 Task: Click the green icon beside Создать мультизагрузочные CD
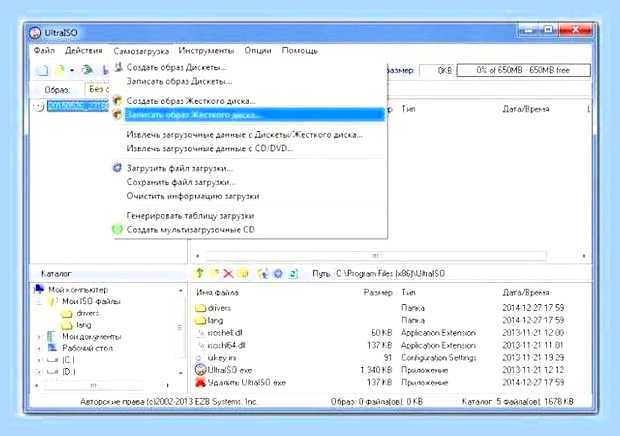point(117,229)
